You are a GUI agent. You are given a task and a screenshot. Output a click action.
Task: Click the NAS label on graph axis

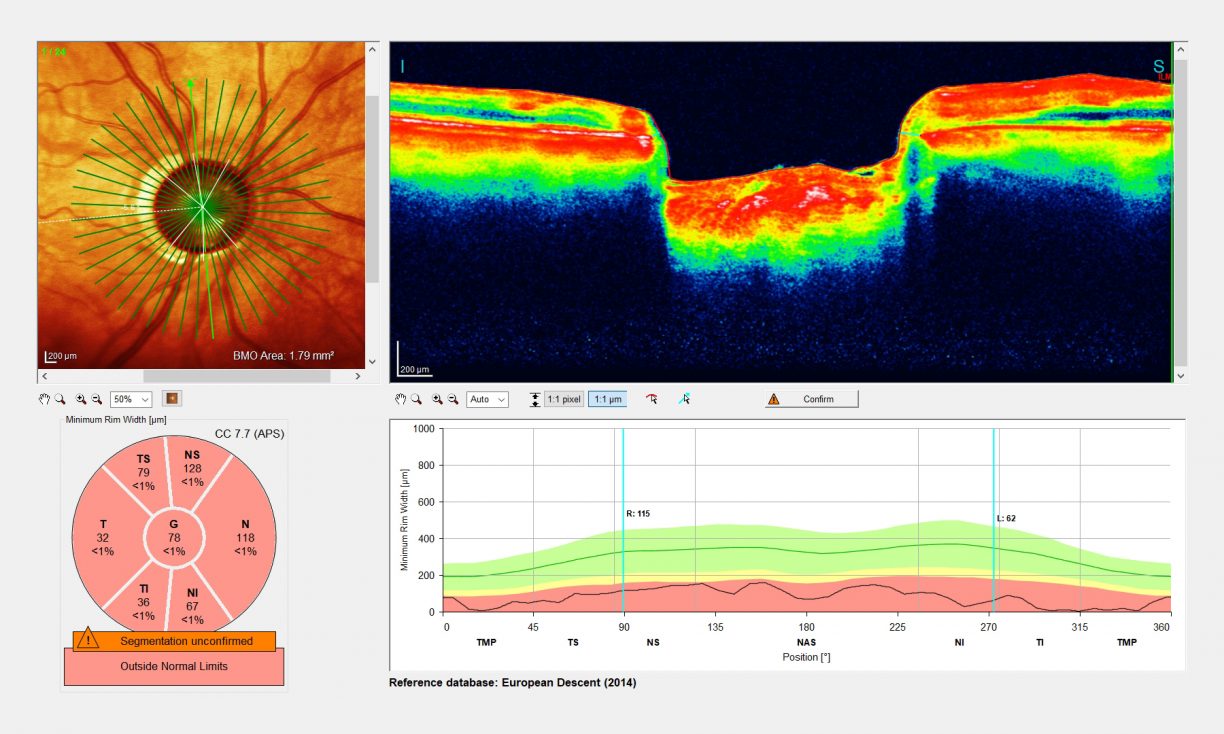806,642
